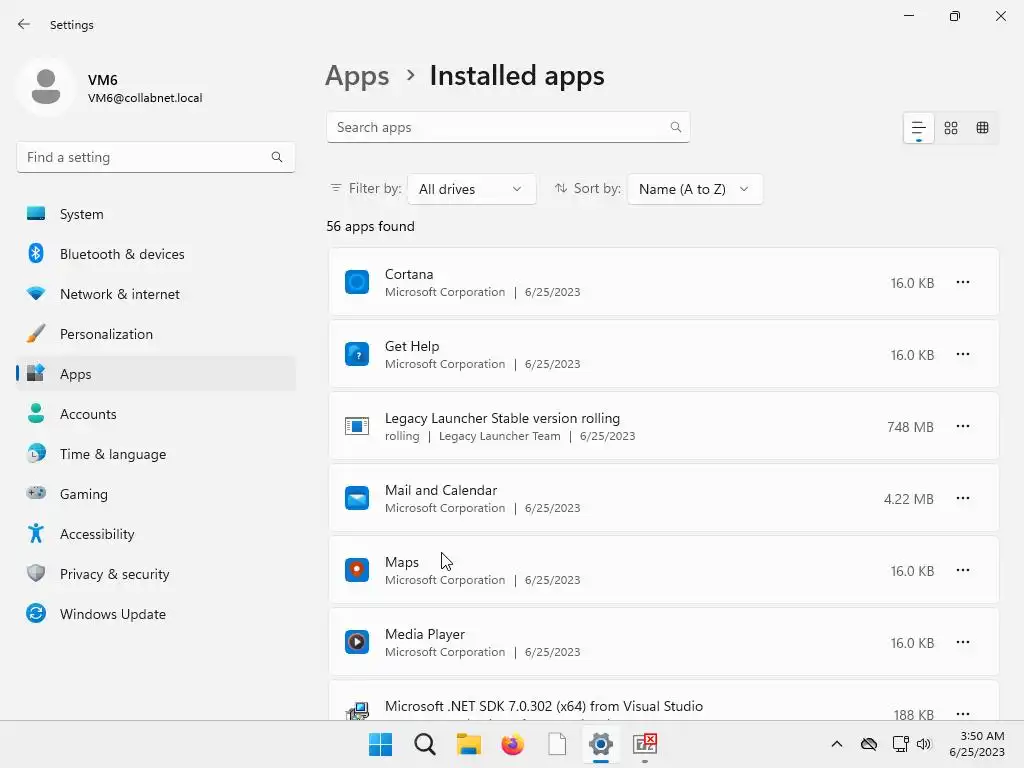The height and width of the screenshot is (768, 1024).
Task: Click the Maps app icon
Action: [x=357, y=570]
